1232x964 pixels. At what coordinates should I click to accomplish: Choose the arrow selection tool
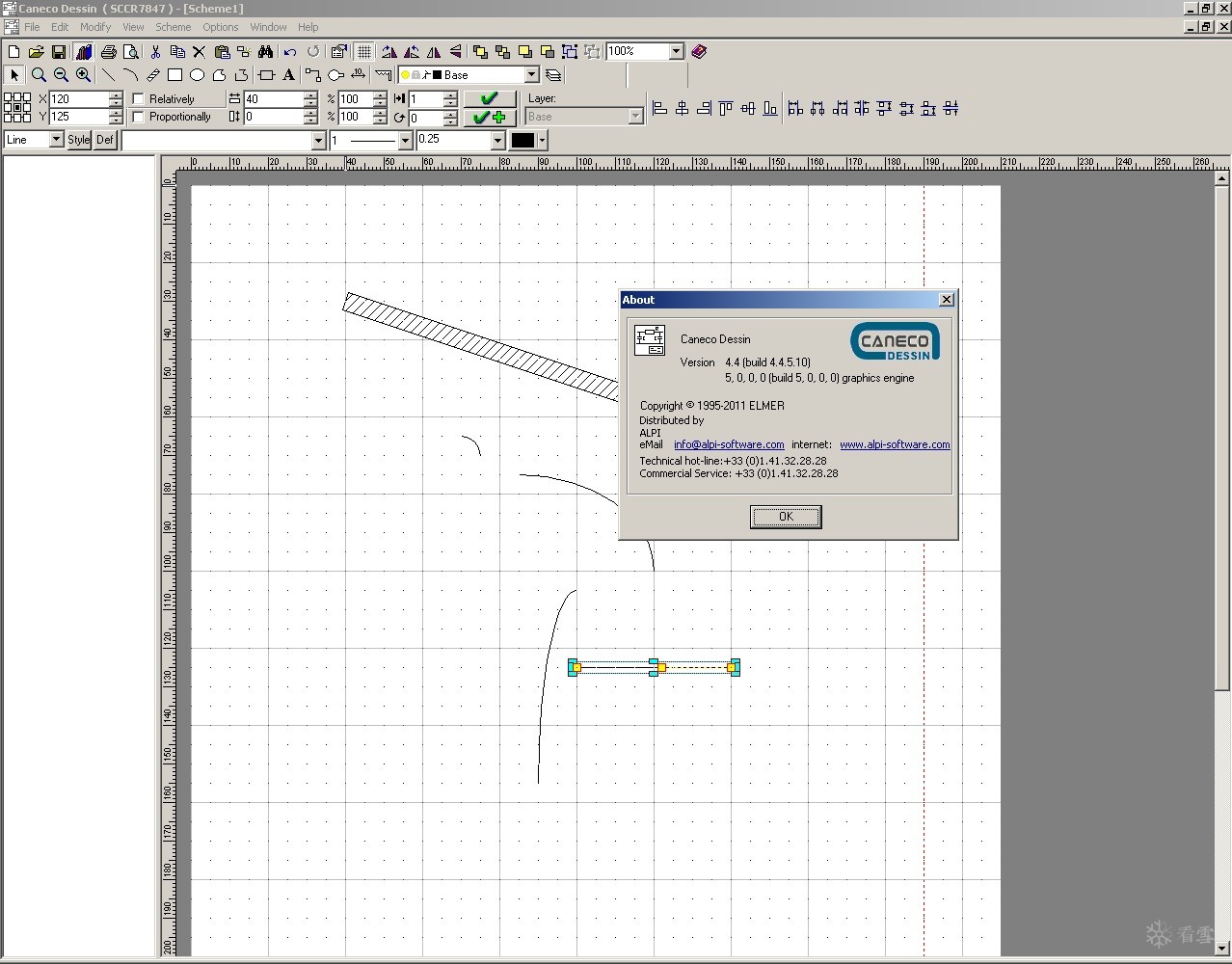pyautogui.click(x=14, y=75)
